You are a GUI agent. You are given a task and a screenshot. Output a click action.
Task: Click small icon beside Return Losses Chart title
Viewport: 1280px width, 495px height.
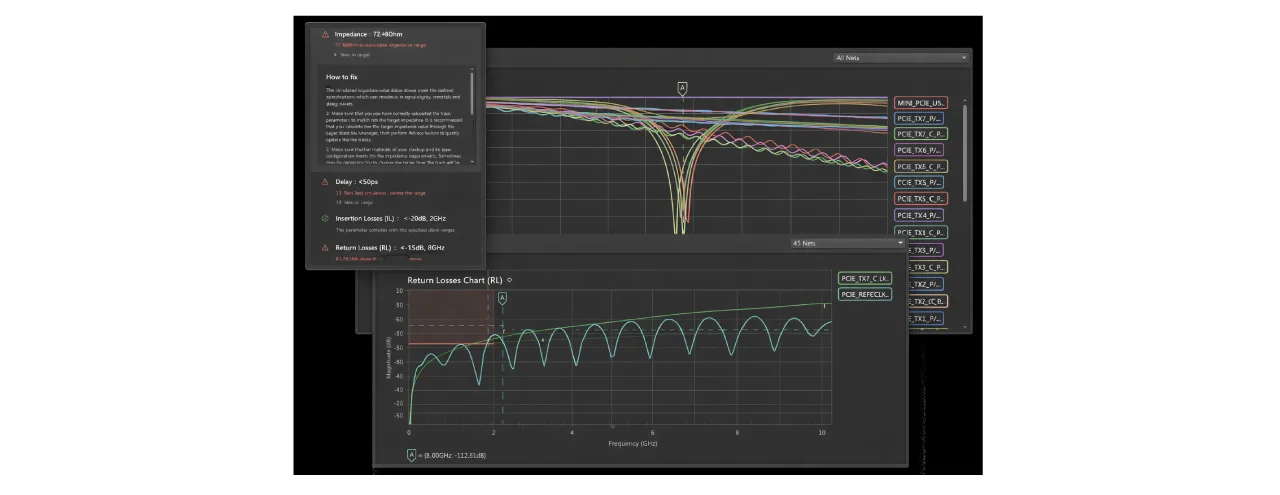[x=510, y=281]
